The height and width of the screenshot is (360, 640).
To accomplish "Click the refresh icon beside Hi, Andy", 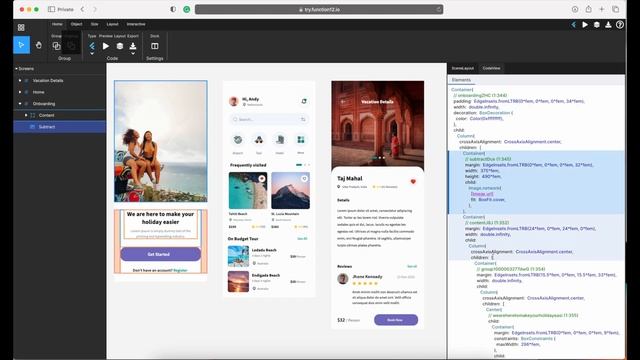I will (x=304, y=101).
